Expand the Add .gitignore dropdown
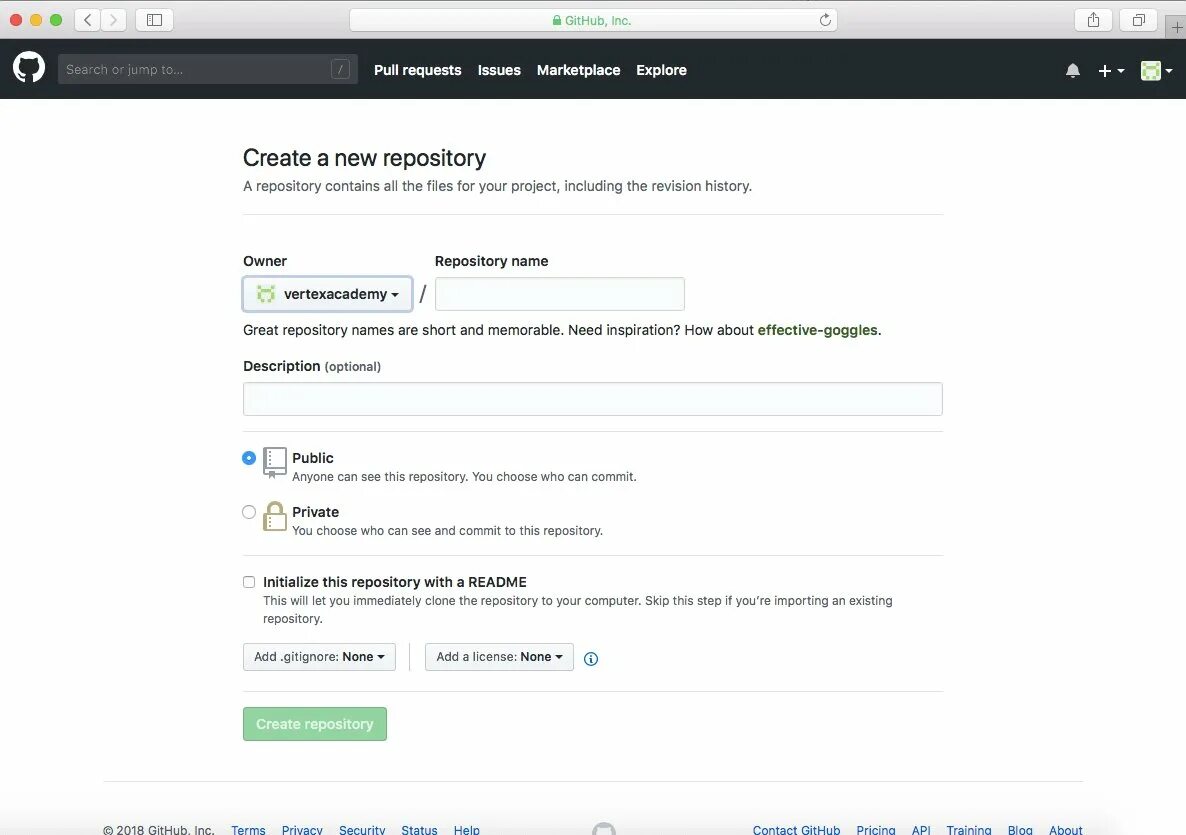This screenshot has height=835, width=1186. pos(319,657)
